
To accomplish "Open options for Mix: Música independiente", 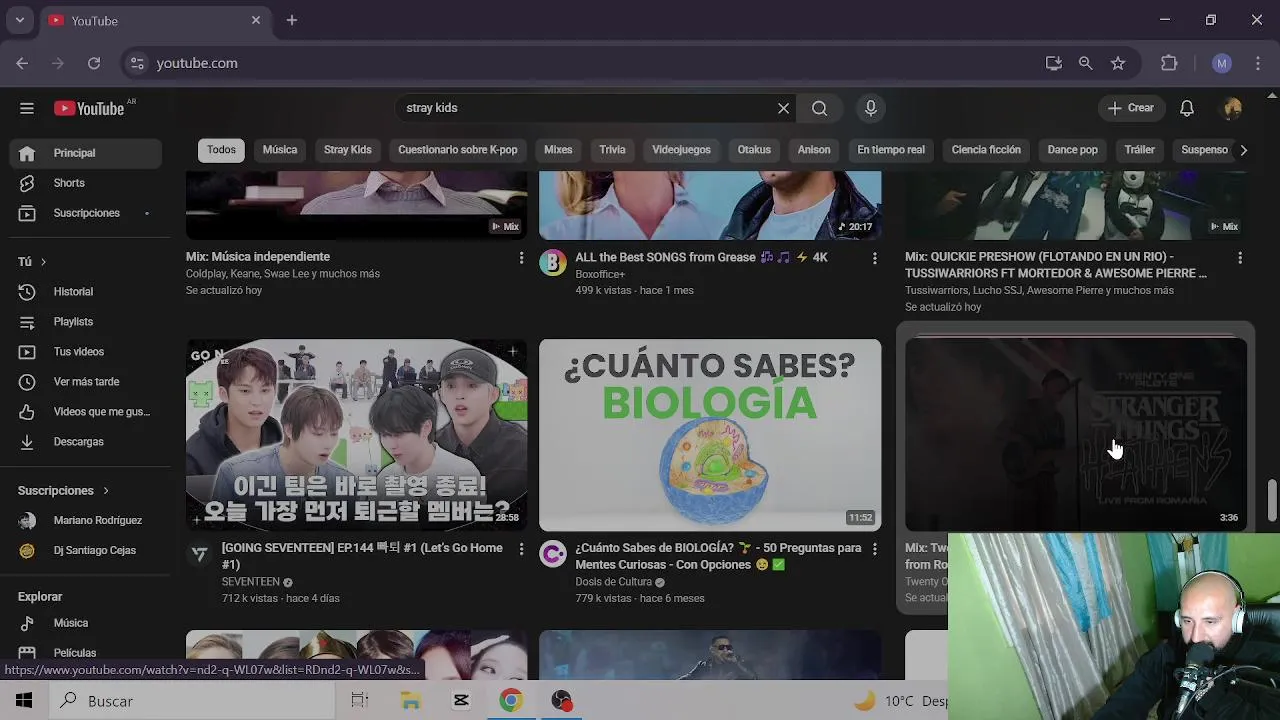I will [521, 258].
